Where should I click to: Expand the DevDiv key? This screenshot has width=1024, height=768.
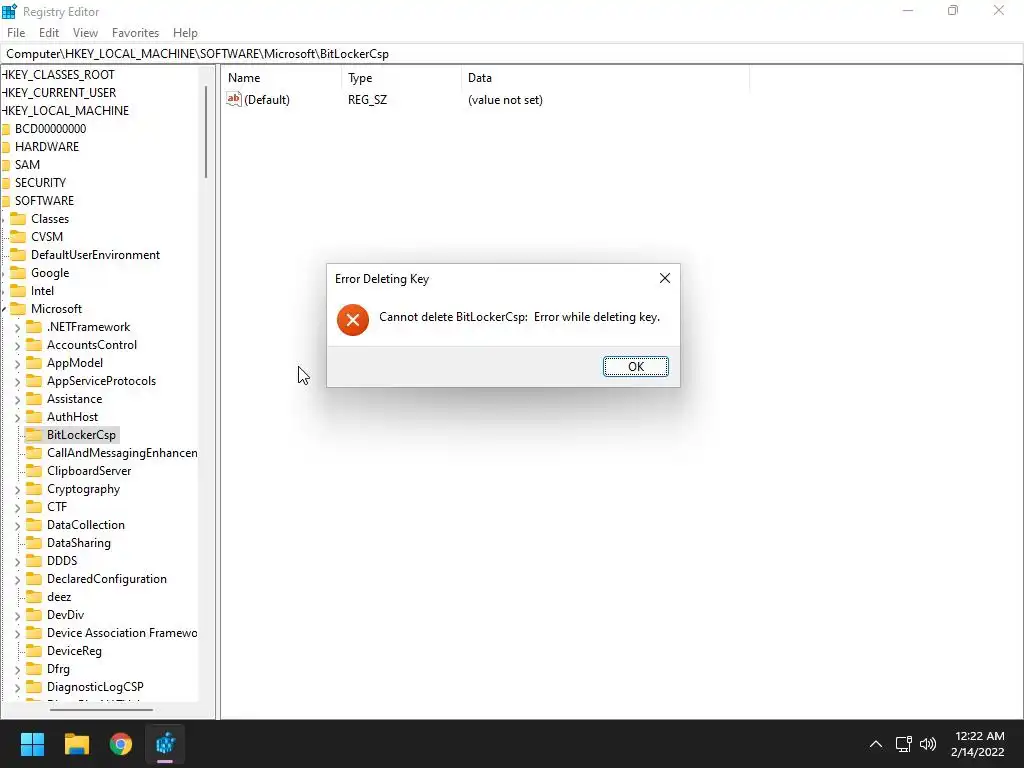[18, 615]
